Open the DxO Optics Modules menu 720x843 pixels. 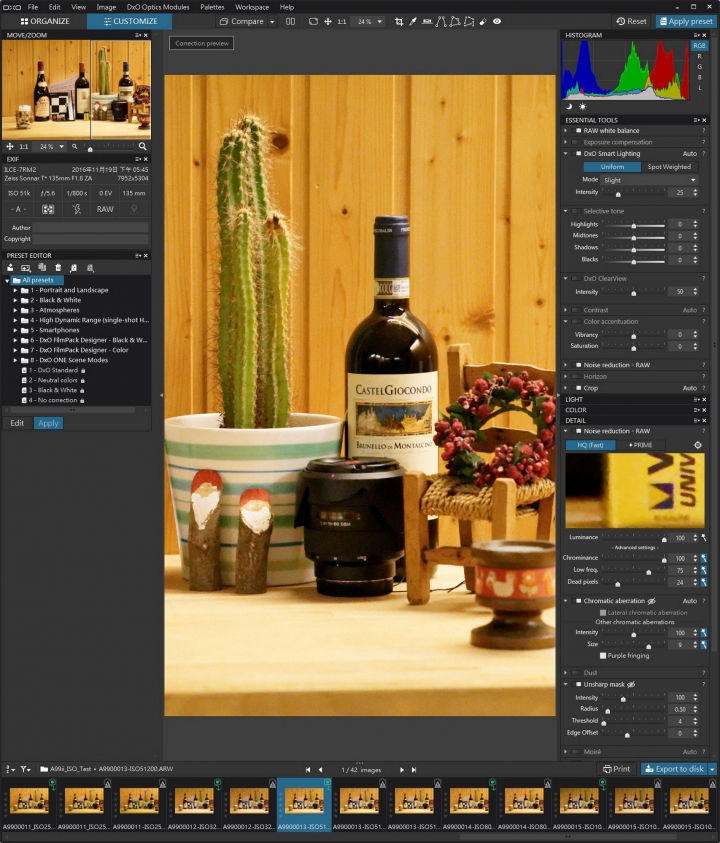point(158,7)
